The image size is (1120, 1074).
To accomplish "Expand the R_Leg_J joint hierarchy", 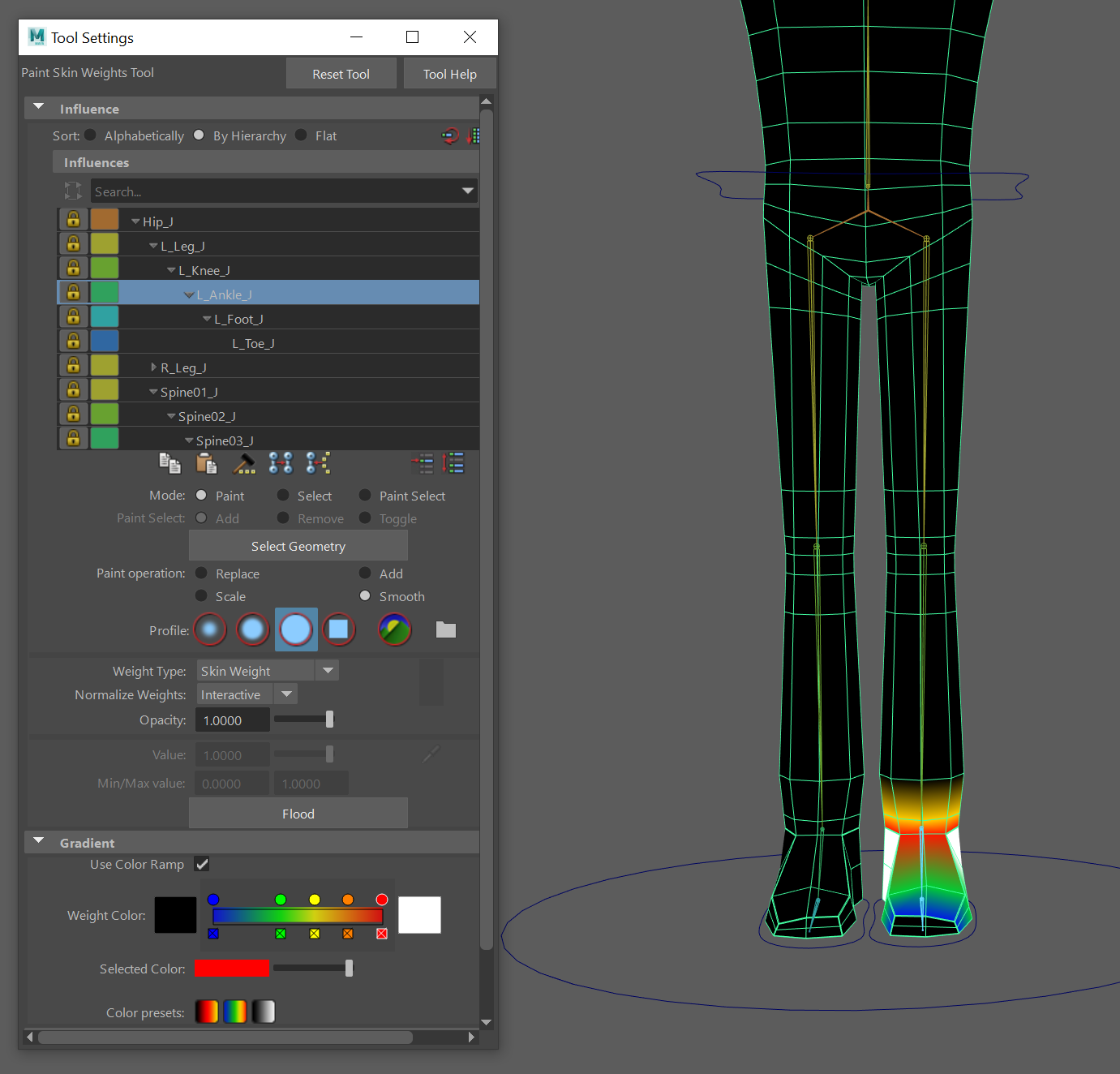I will click(154, 367).
